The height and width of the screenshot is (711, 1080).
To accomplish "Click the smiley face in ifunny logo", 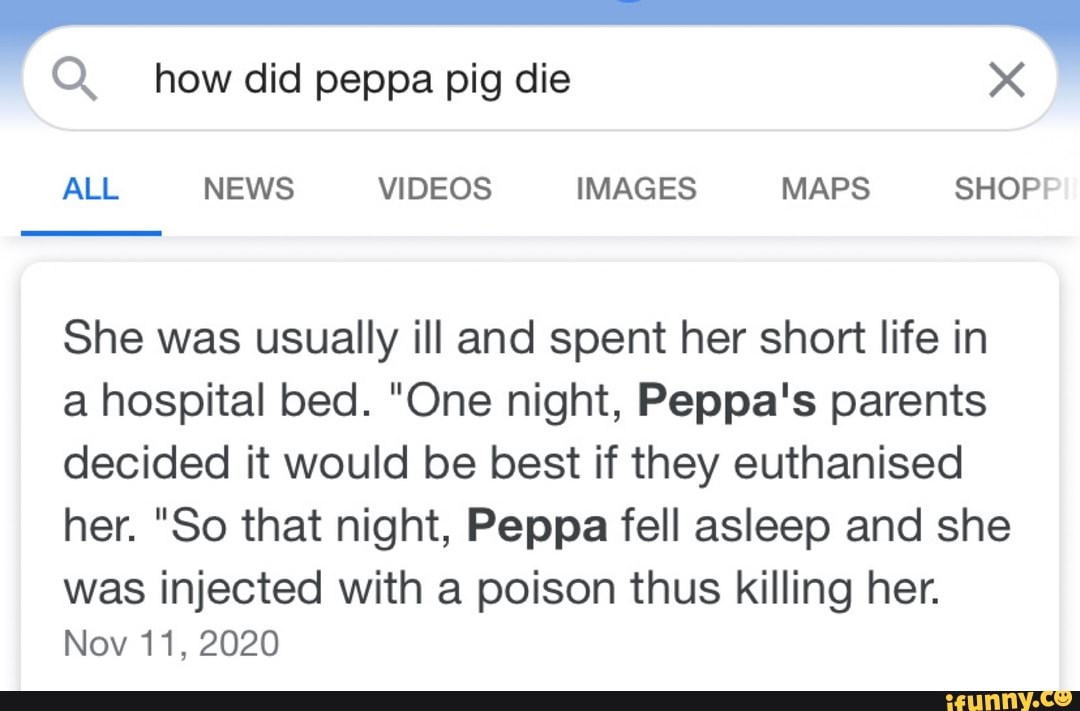I will click(1061, 698).
